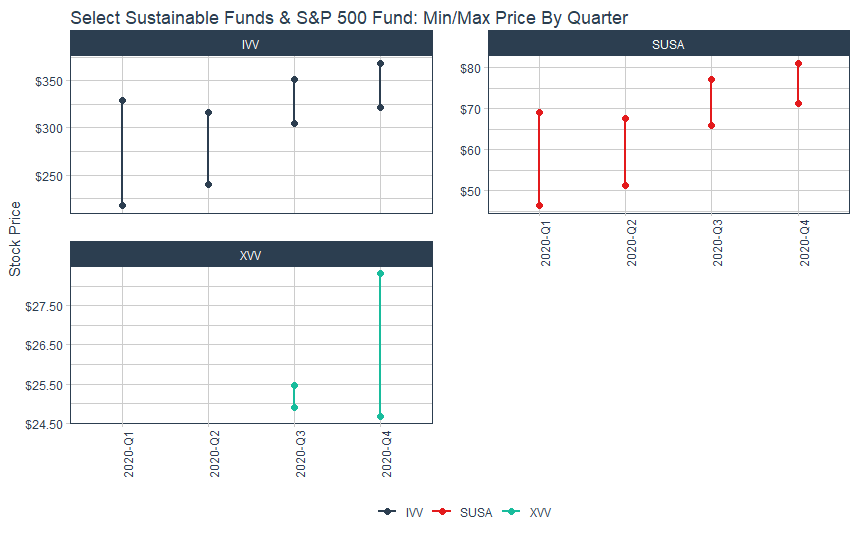Screen dimensions: 857x538
Task: Click the $27.50 axis label in XVV
Action: pos(44,306)
